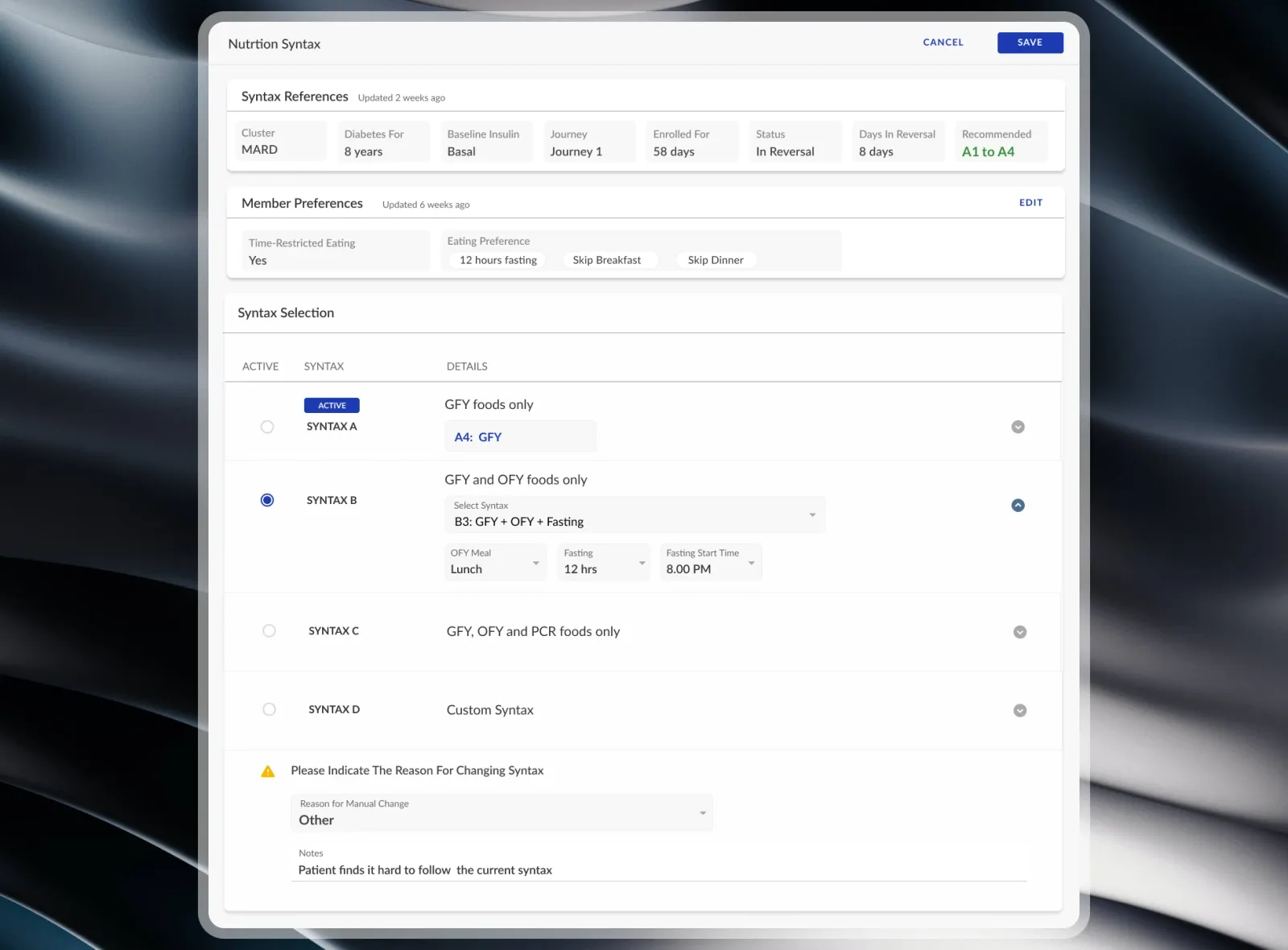This screenshot has width=1288, height=950.
Task: Click the Baseline Insulin Basal field
Action: tap(486, 142)
